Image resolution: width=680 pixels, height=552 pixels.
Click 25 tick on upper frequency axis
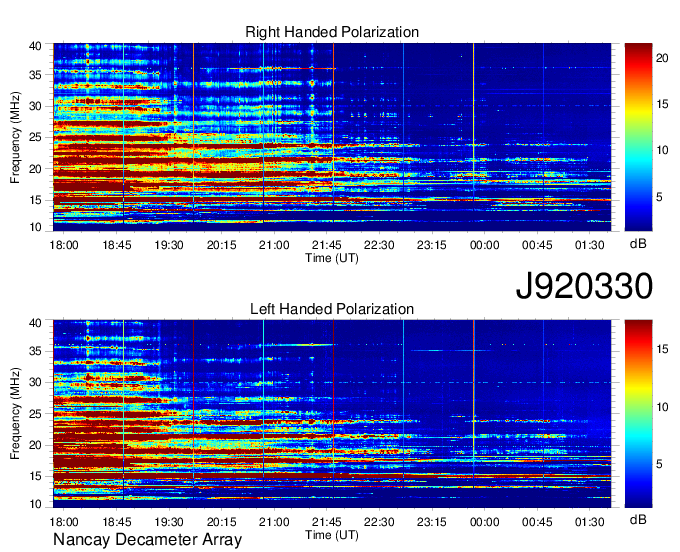[35, 137]
